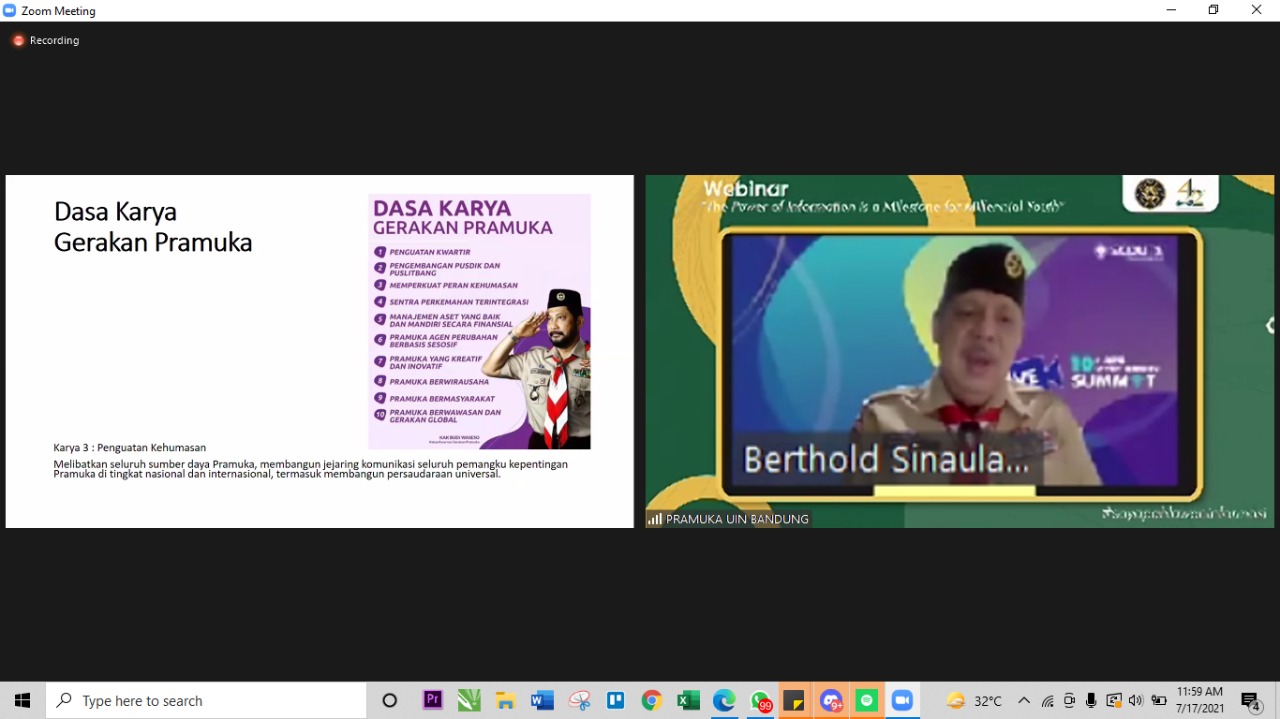The image size is (1280, 719).
Task: Click the red Recording indicator
Action: [18, 40]
